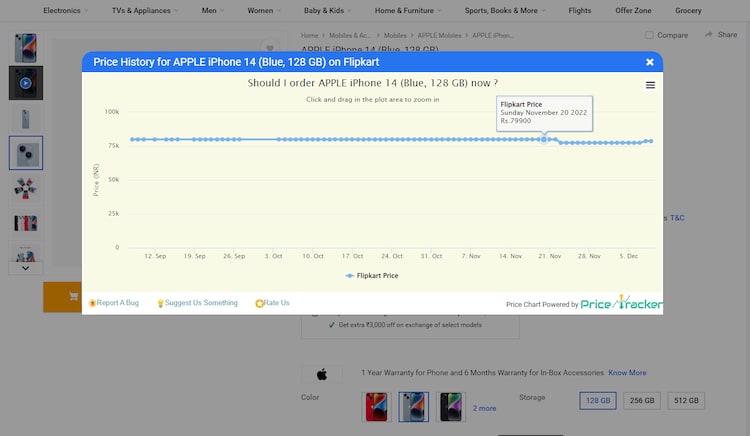
Task: Expand the Electronics category dropdown
Action: click(65, 11)
